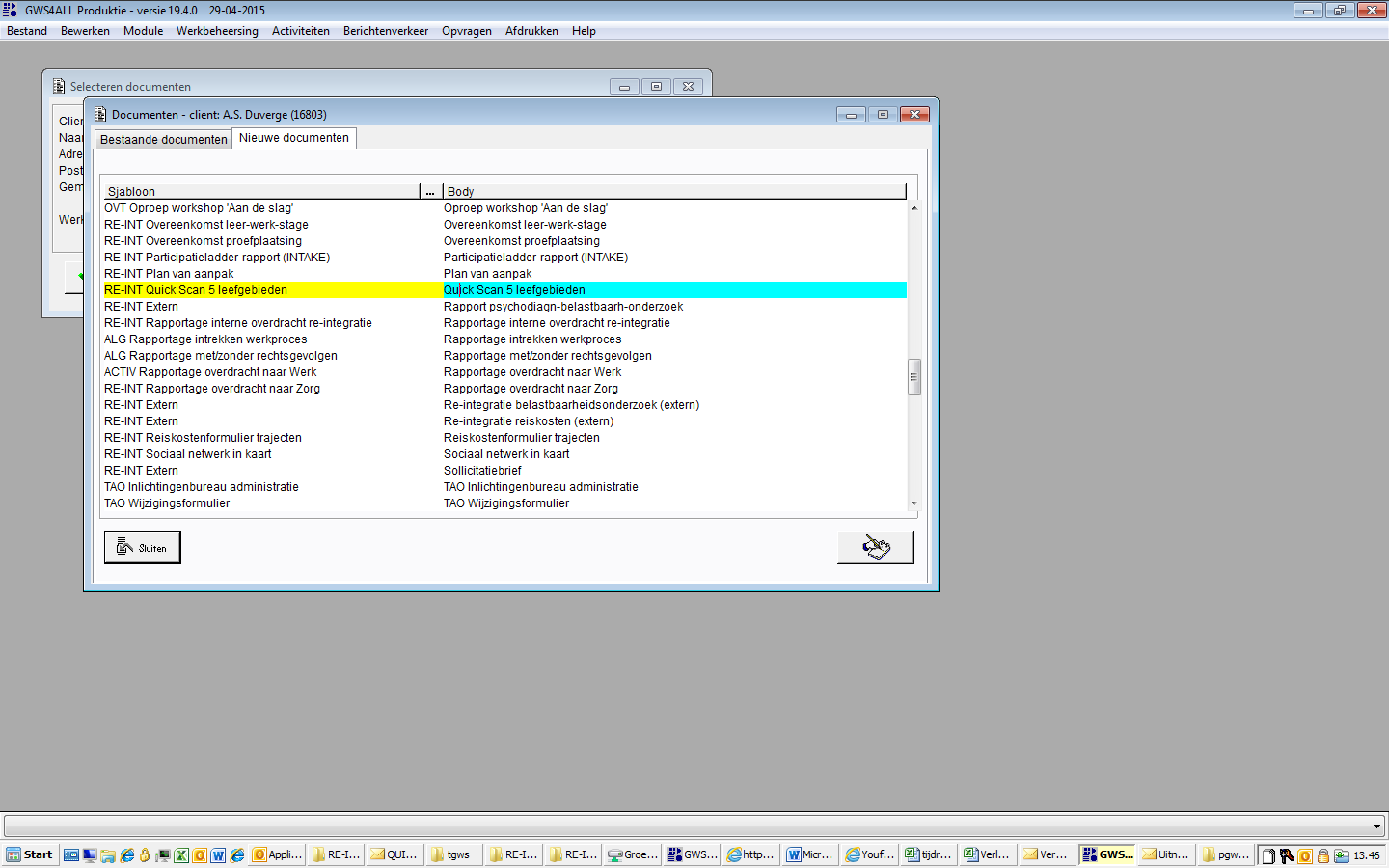The height and width of the screenshot is (868, 1389).
Task: Click the GWS4ALL application icon in title bar
Action: click(x=10, y=10)
